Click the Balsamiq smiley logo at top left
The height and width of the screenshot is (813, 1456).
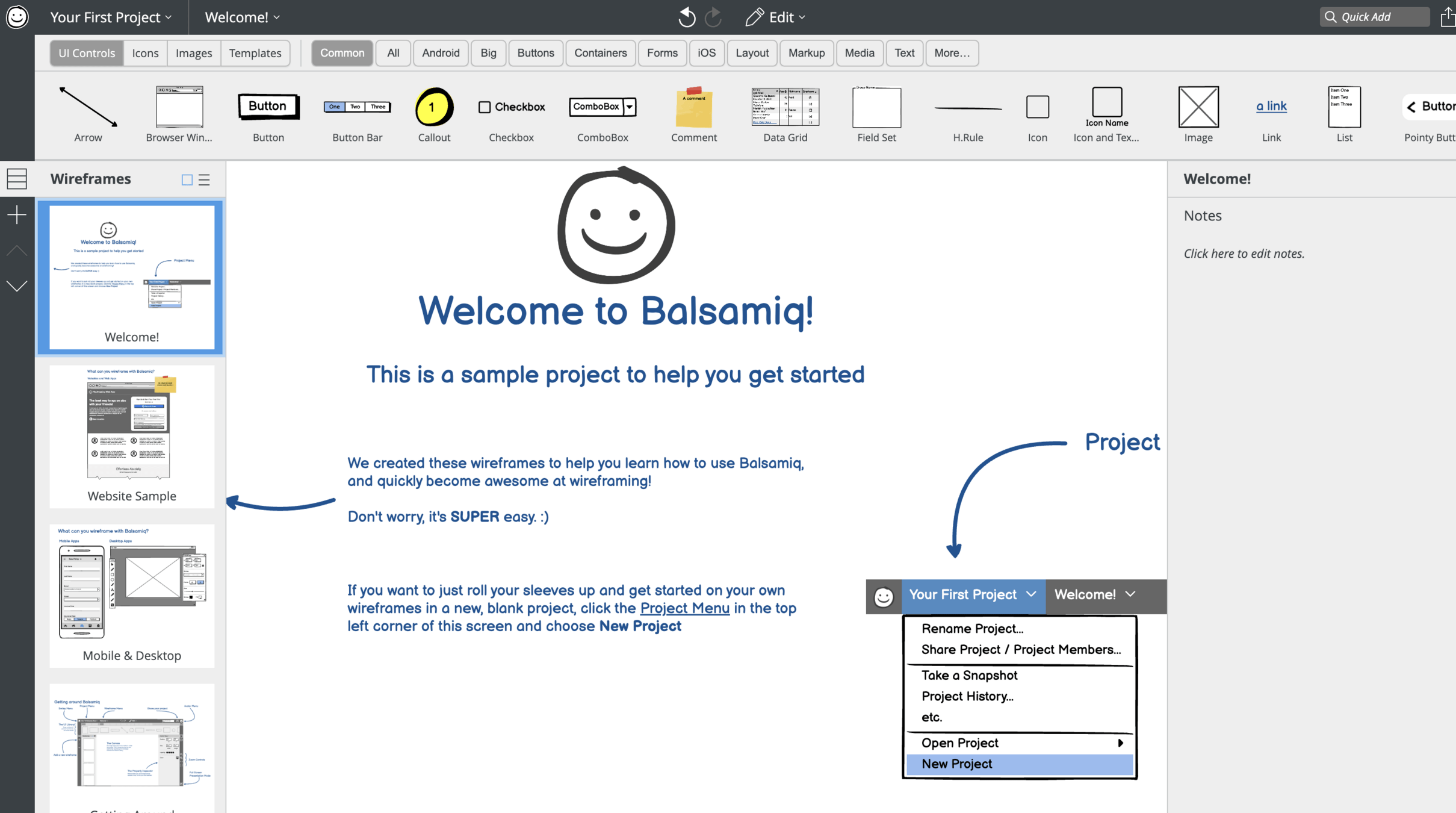[17, 17]
